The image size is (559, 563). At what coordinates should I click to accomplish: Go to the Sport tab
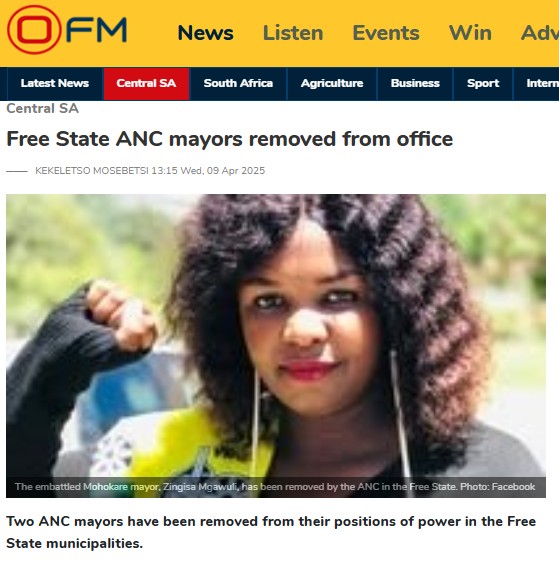[483, 83]
